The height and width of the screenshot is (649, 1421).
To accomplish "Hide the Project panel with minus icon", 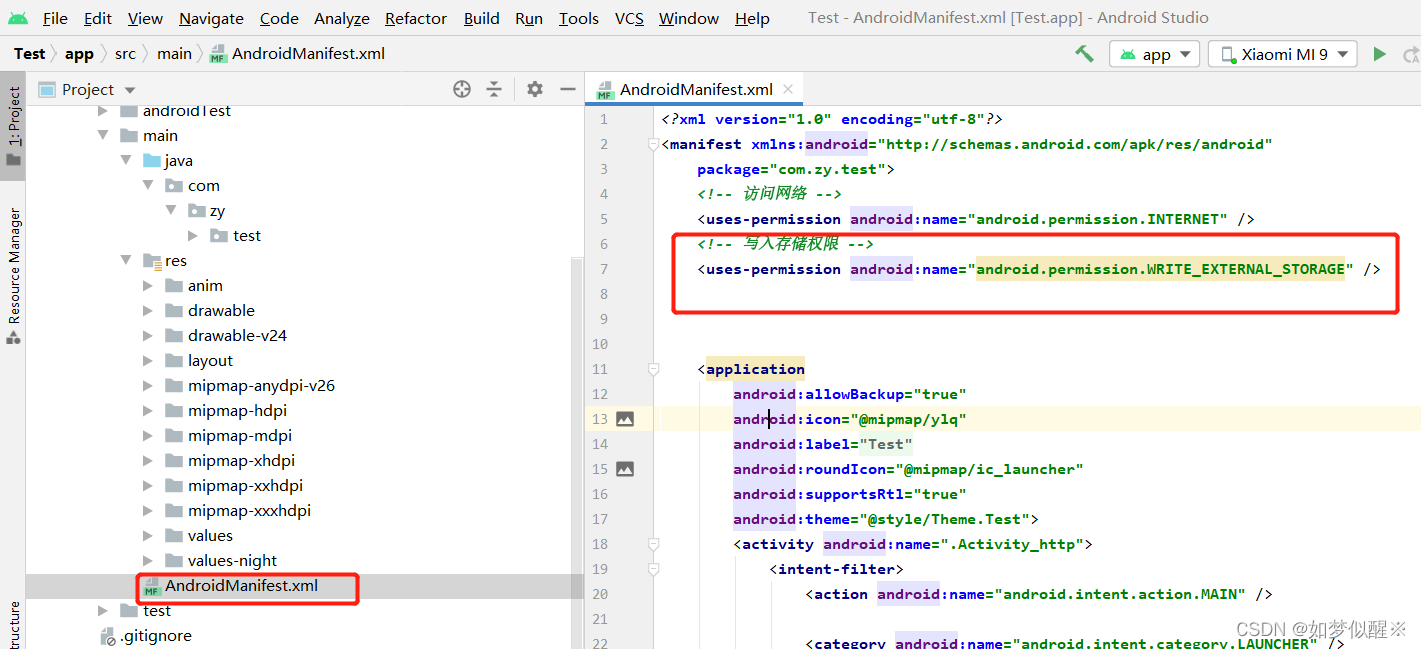I will tap(568, 89).
